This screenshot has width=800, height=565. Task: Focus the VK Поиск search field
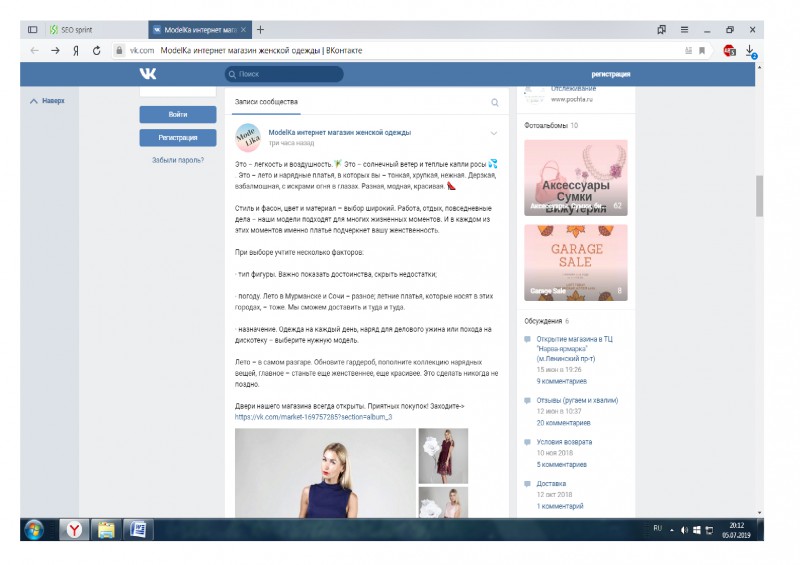point(284,74)
